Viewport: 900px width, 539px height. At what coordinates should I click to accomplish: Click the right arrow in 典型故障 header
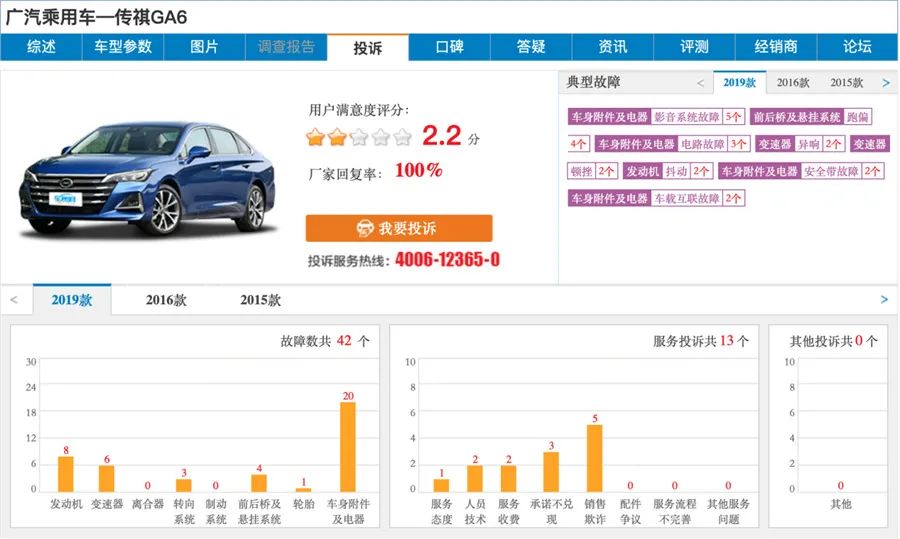(x=885, y=83)
